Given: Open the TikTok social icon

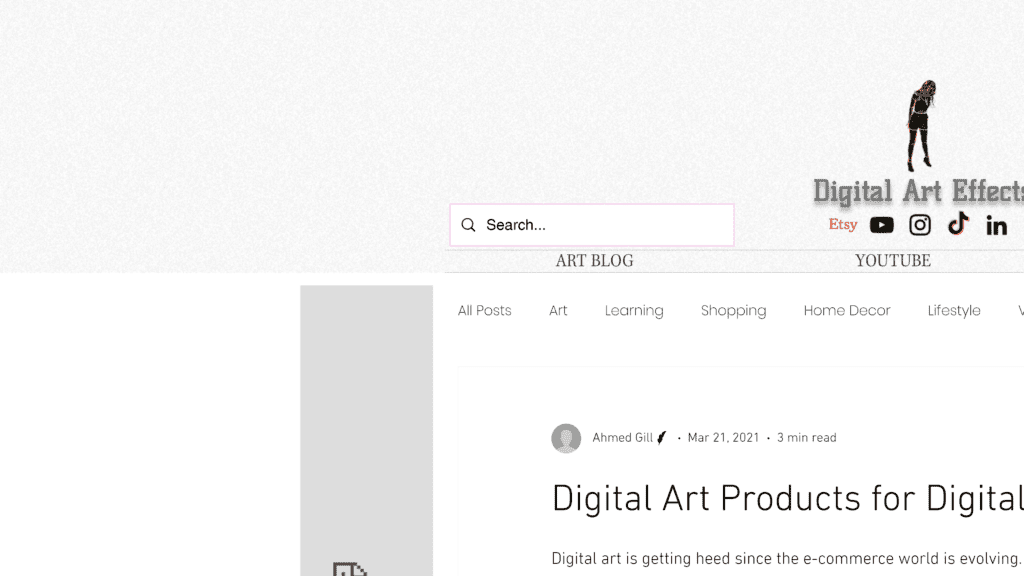Looking at the screenshot, I should tap(958, 223).
